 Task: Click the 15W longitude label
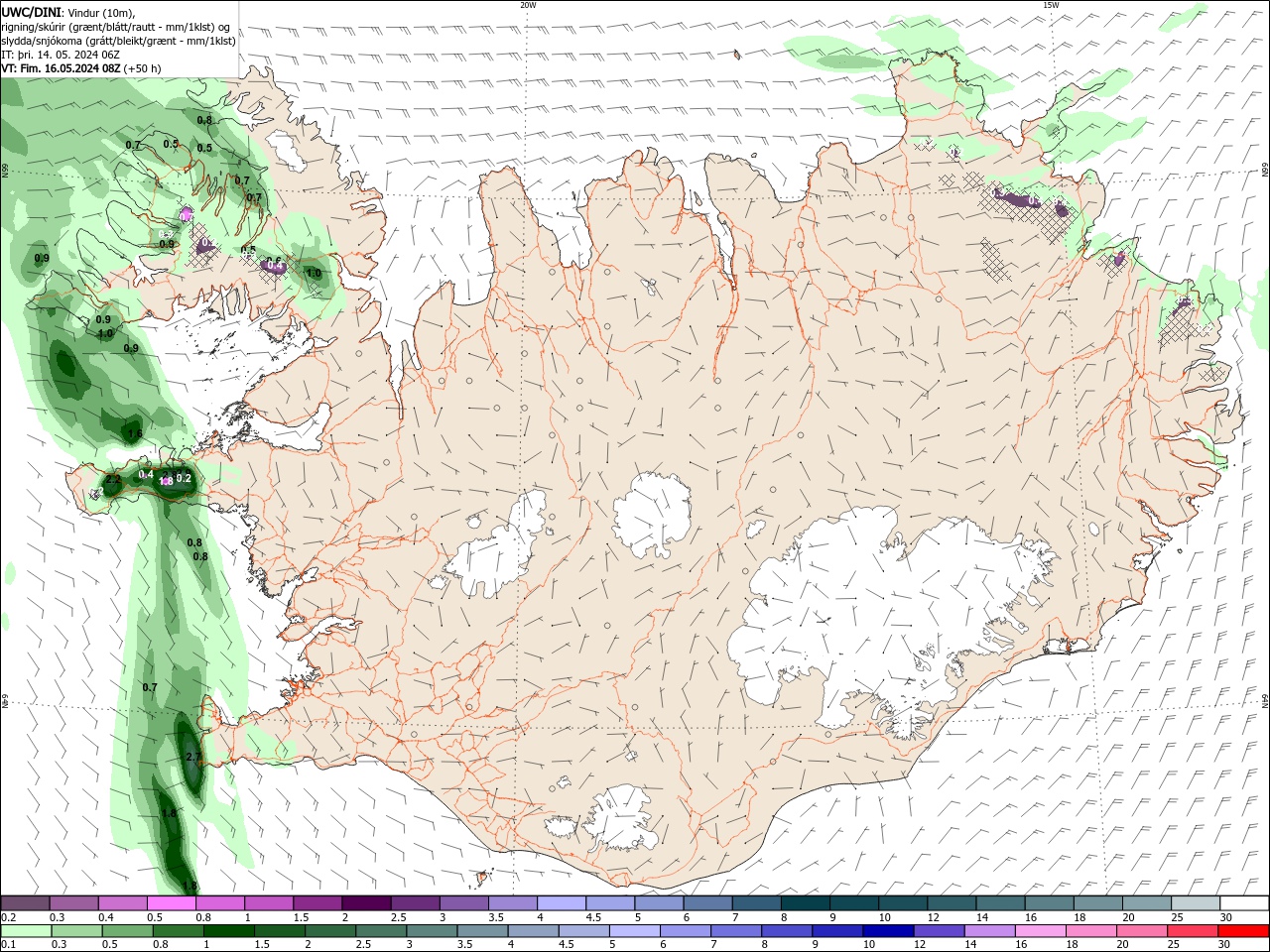tap(1051, 5)
